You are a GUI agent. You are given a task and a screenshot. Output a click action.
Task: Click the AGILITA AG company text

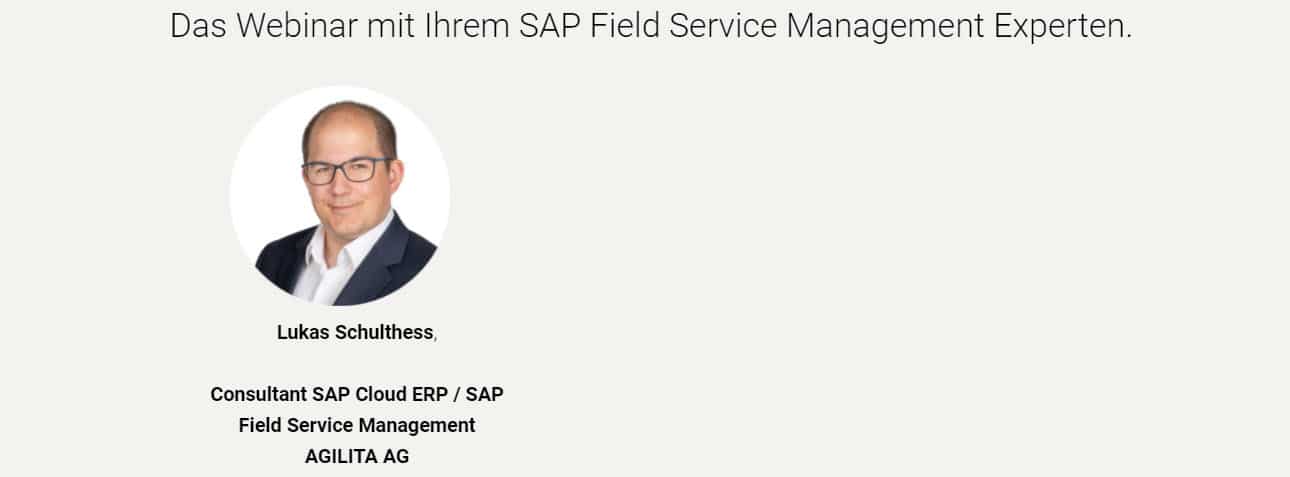click(357, 456)
